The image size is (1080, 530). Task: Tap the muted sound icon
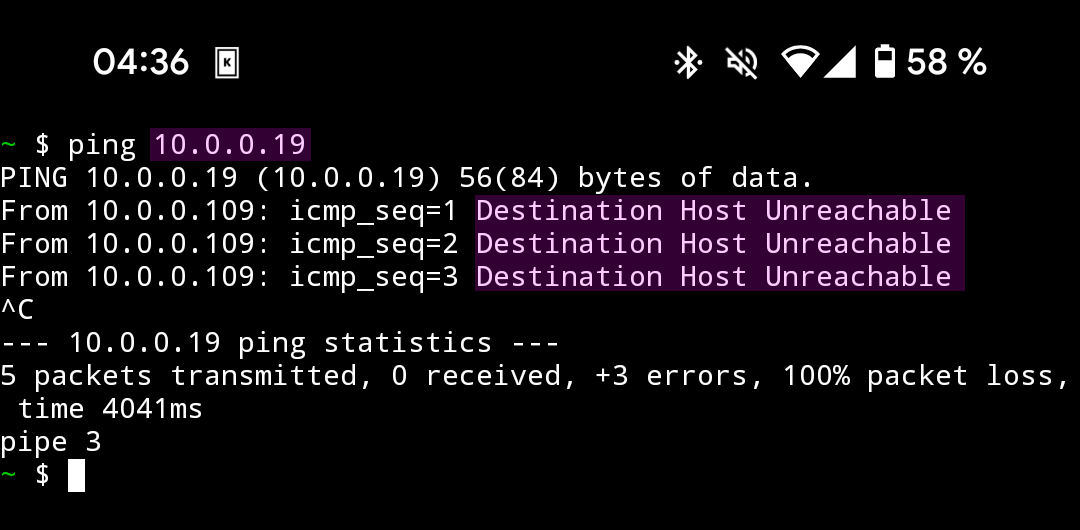(742, 63)
